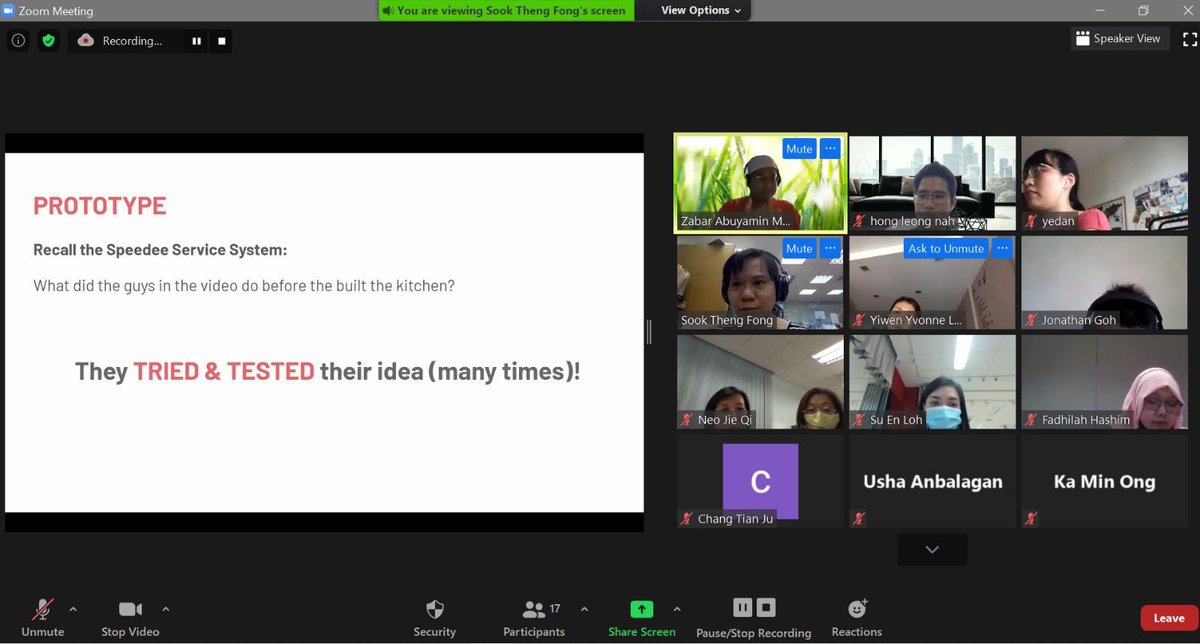Enter full screen mode
The height and width of the screenshot is (644, 1200).
(1189, 39)
